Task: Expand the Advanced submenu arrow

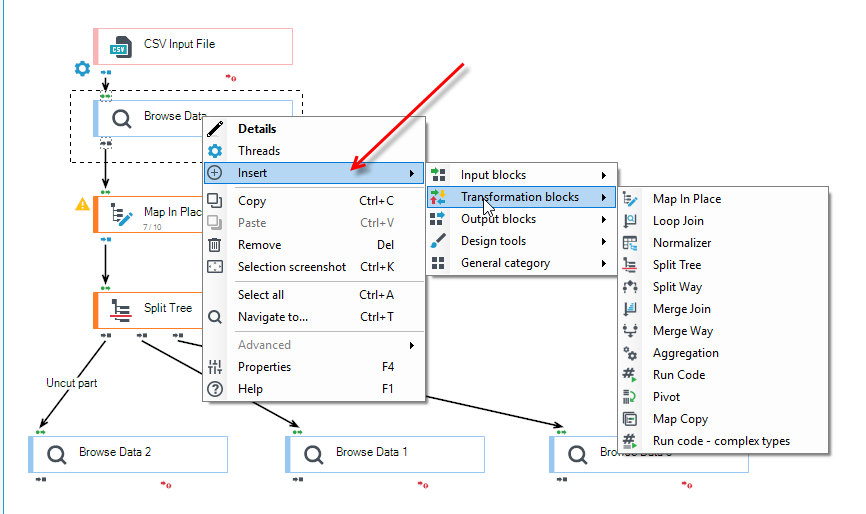Action: tap(411, 345)
